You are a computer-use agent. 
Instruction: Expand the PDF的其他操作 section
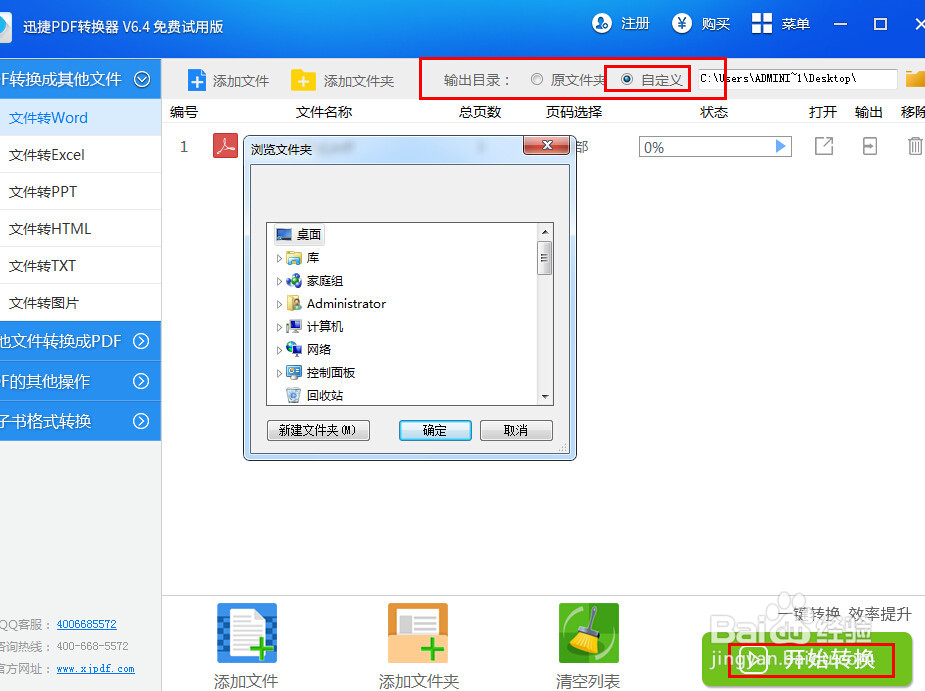141,381
